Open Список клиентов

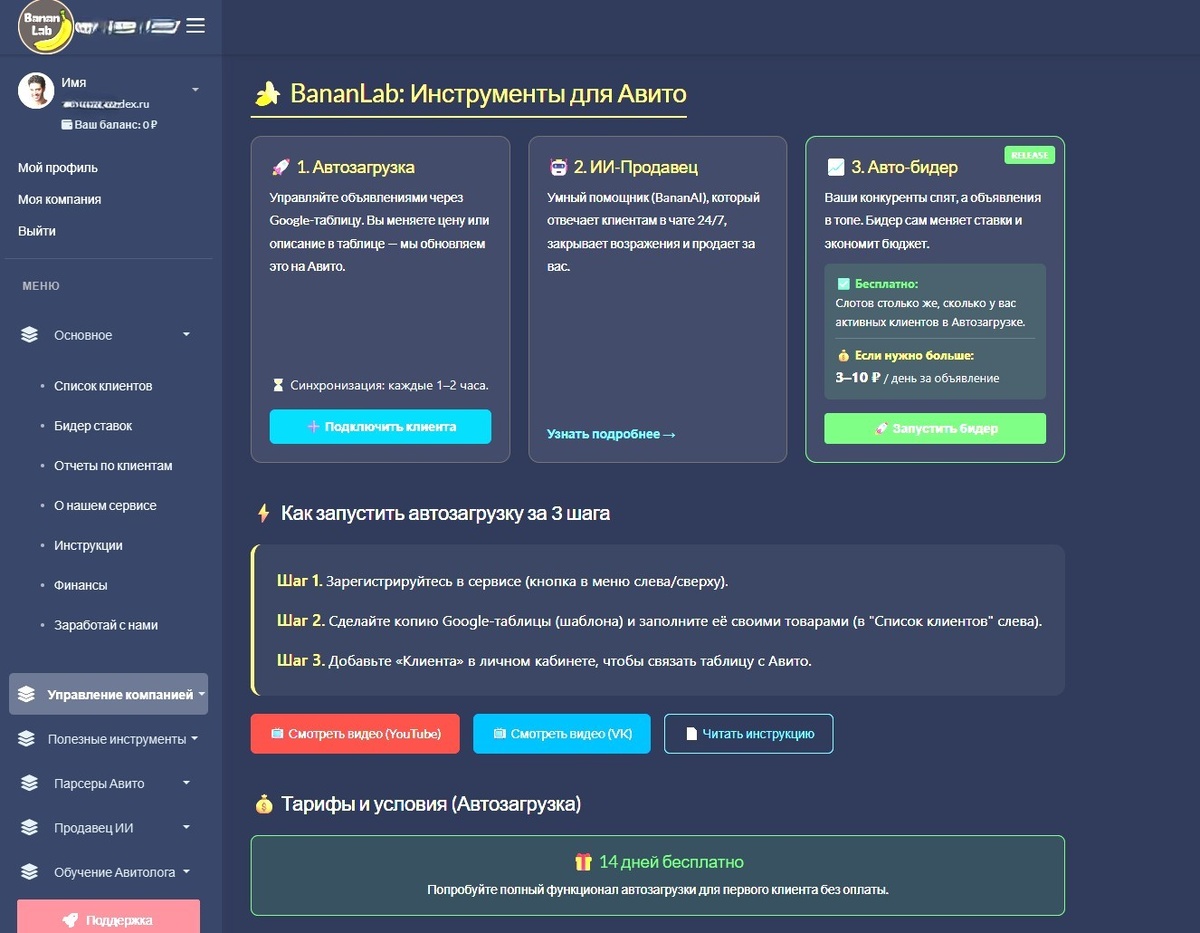[103, 386]
